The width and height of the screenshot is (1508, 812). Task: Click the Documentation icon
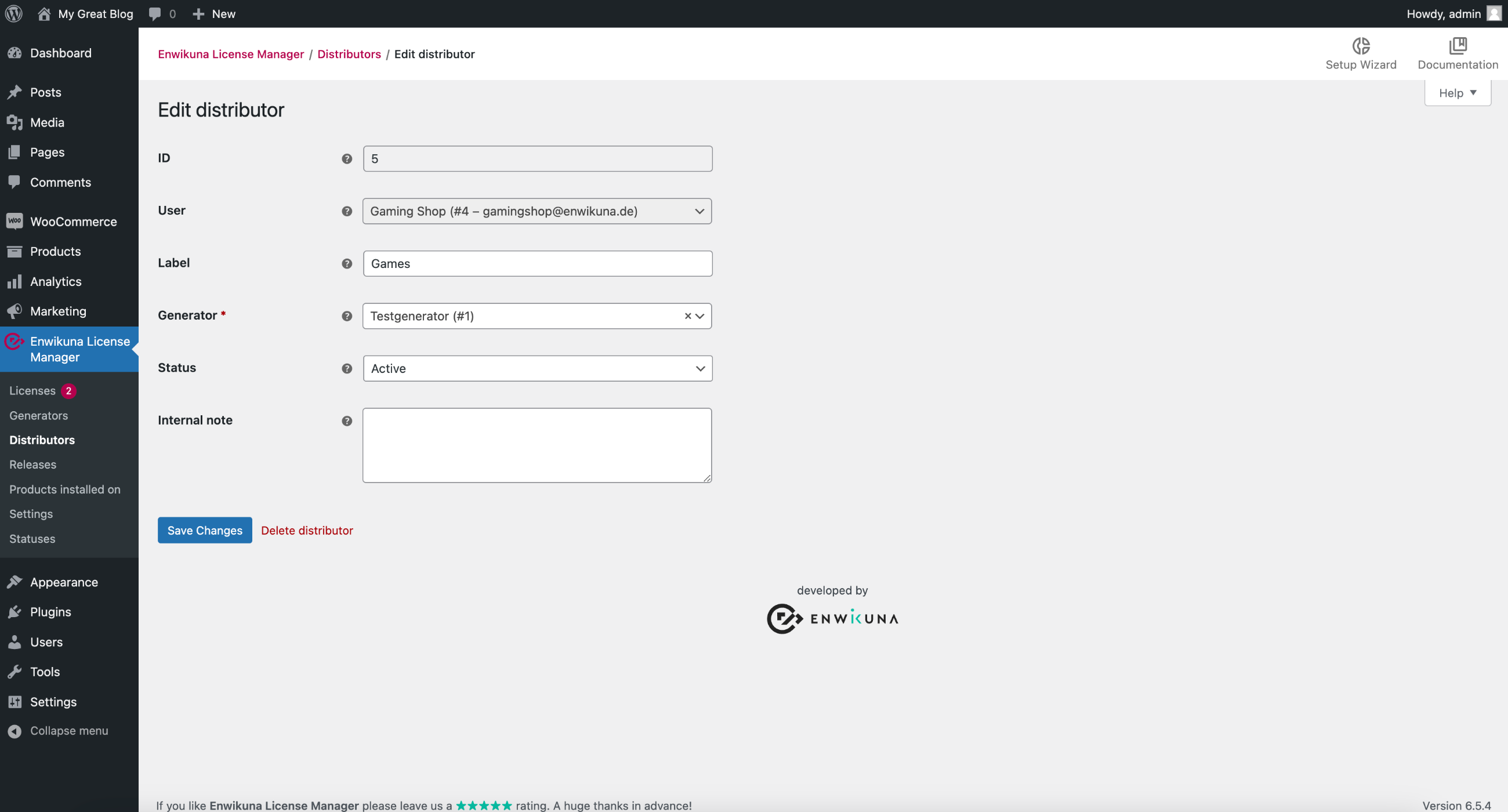1458,45
